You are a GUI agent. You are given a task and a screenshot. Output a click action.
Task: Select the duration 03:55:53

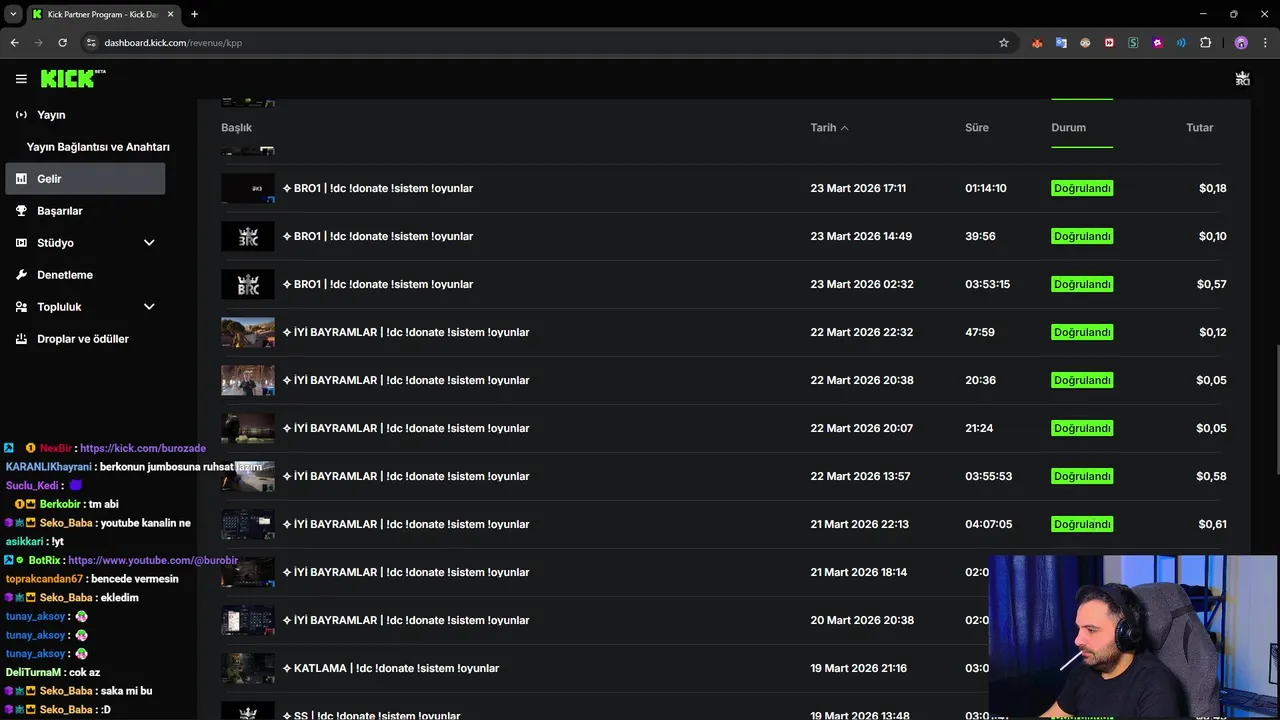pyautogui.click(x=988, y=476)
